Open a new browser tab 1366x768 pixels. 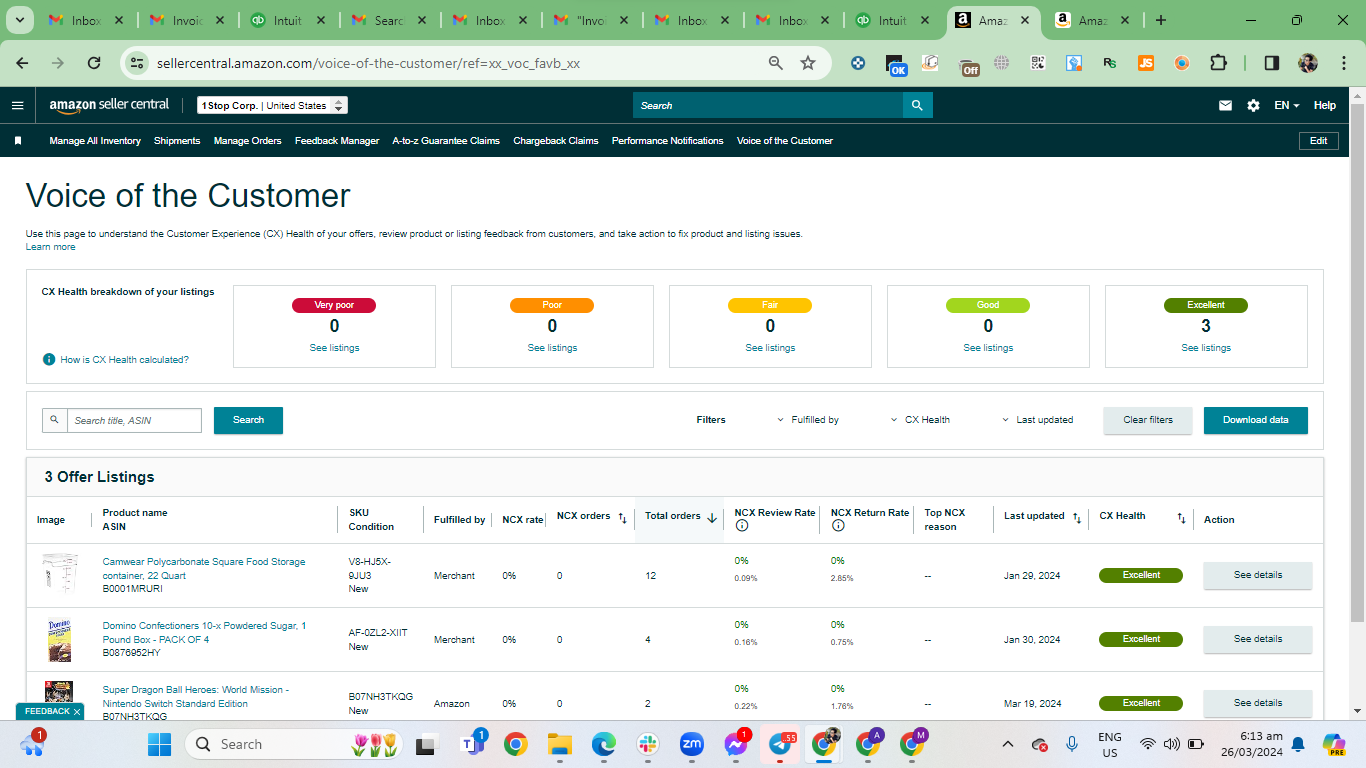pos(1160,20)
